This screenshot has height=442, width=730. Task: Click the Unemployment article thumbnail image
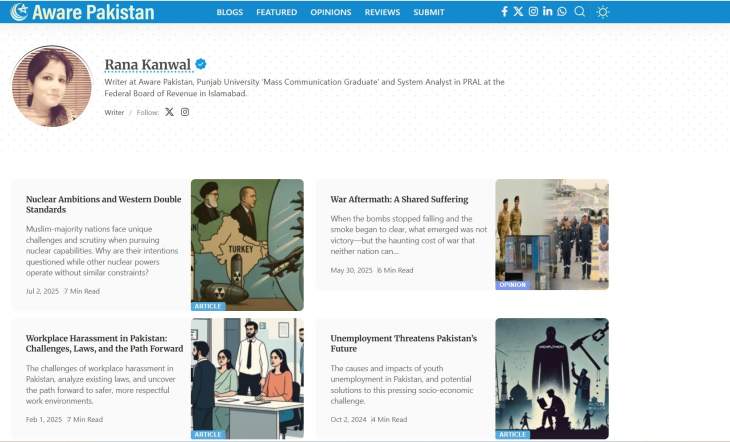(x=552, y=378)
